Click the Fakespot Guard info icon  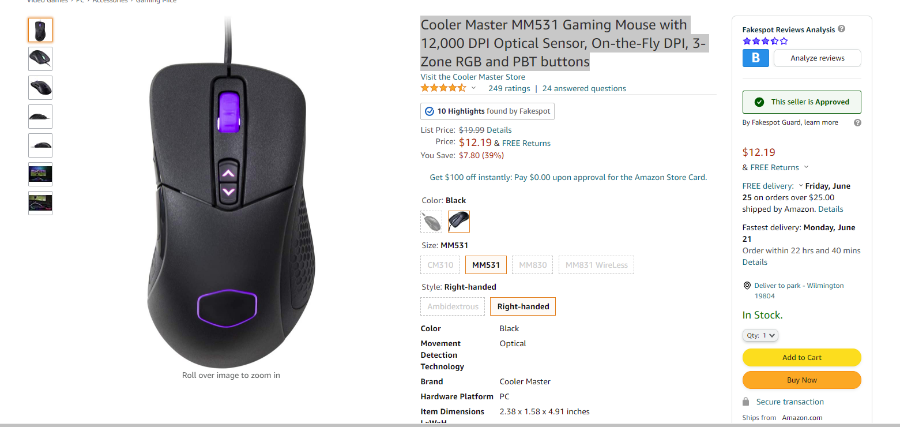point(858,123)
